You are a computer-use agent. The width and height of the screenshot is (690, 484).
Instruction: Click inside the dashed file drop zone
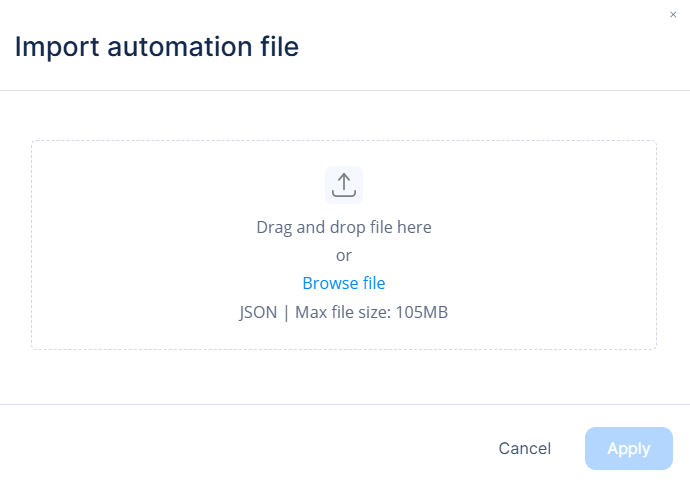(x=344, y=245)
